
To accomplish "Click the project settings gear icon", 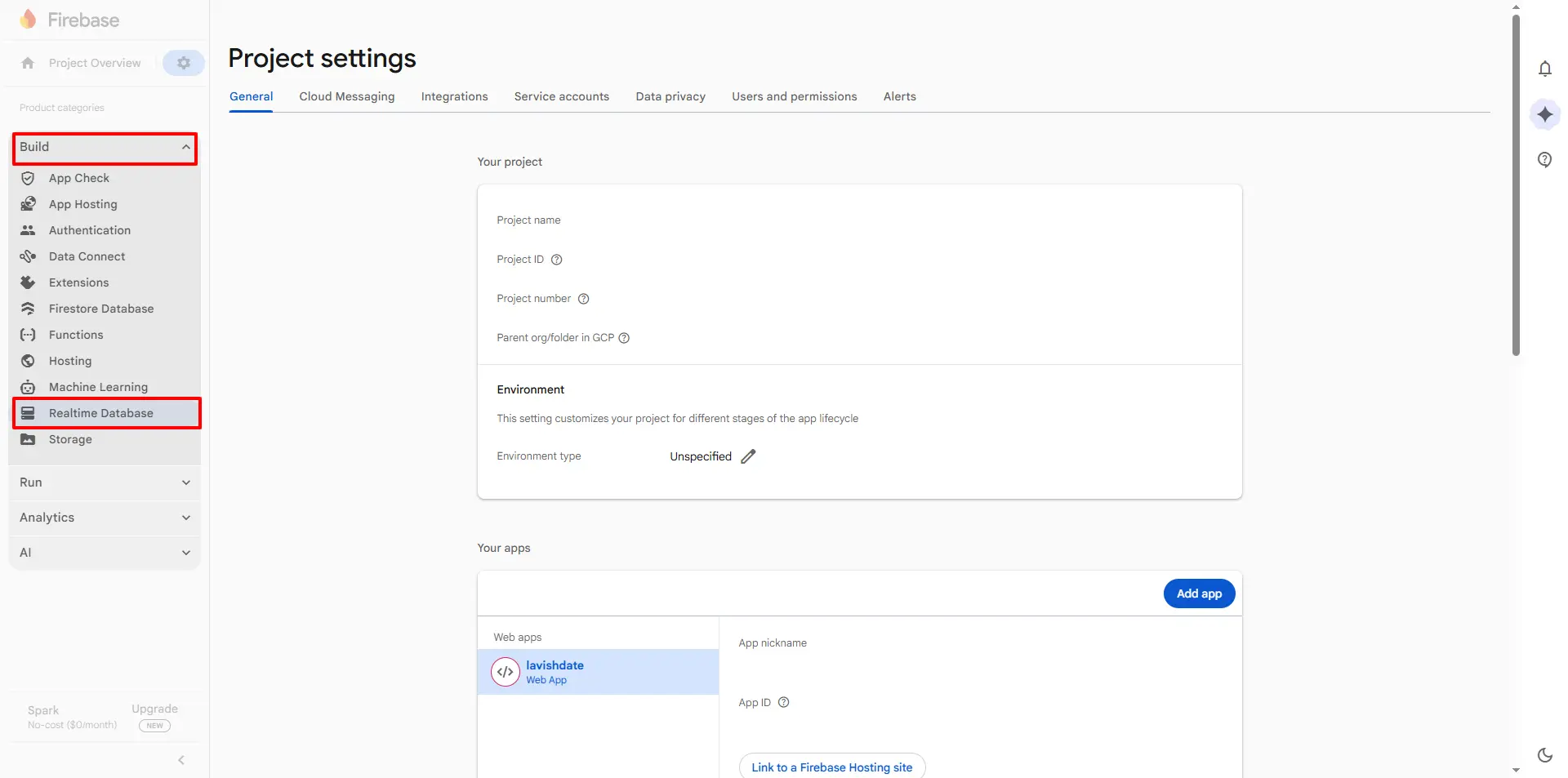I will pos(184,63).
